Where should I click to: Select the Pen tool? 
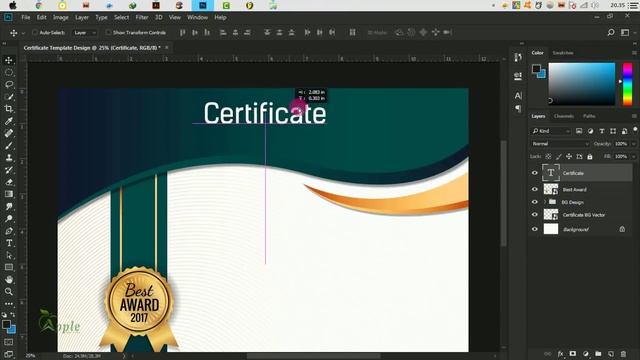point(9,231)
